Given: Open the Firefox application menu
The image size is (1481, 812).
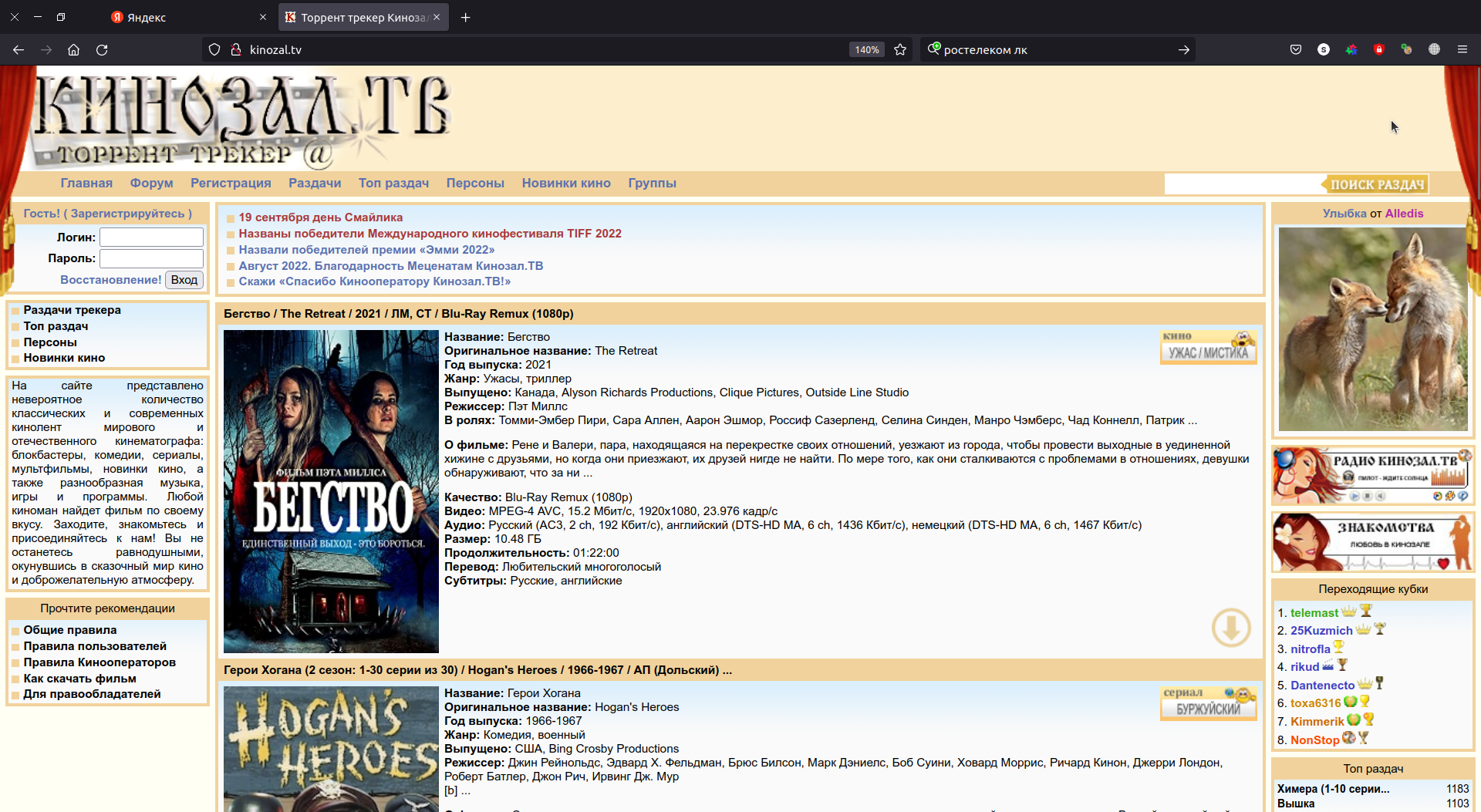Looking at the screenshot, I should pyautogui.click(x=1462, y=49).
